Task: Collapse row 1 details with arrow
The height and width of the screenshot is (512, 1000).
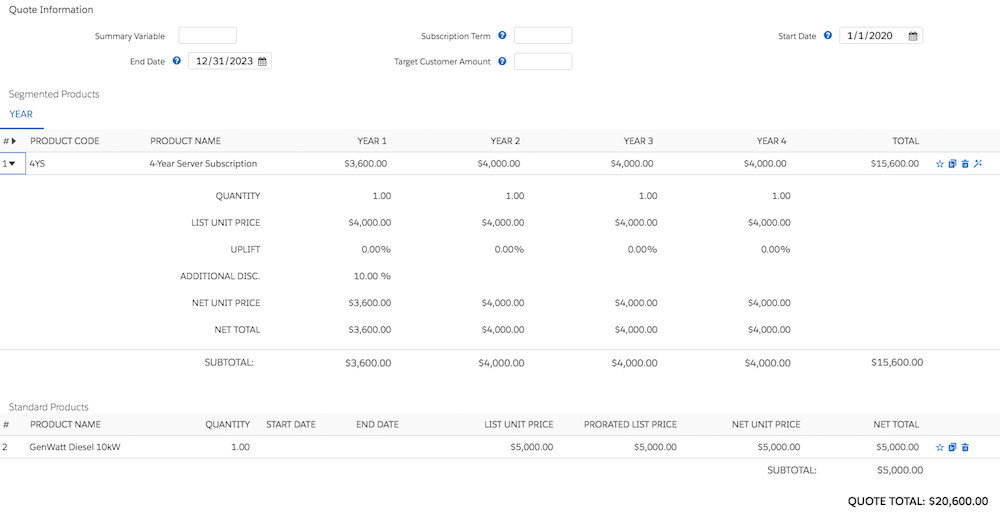Action: [x=11, y=164]
